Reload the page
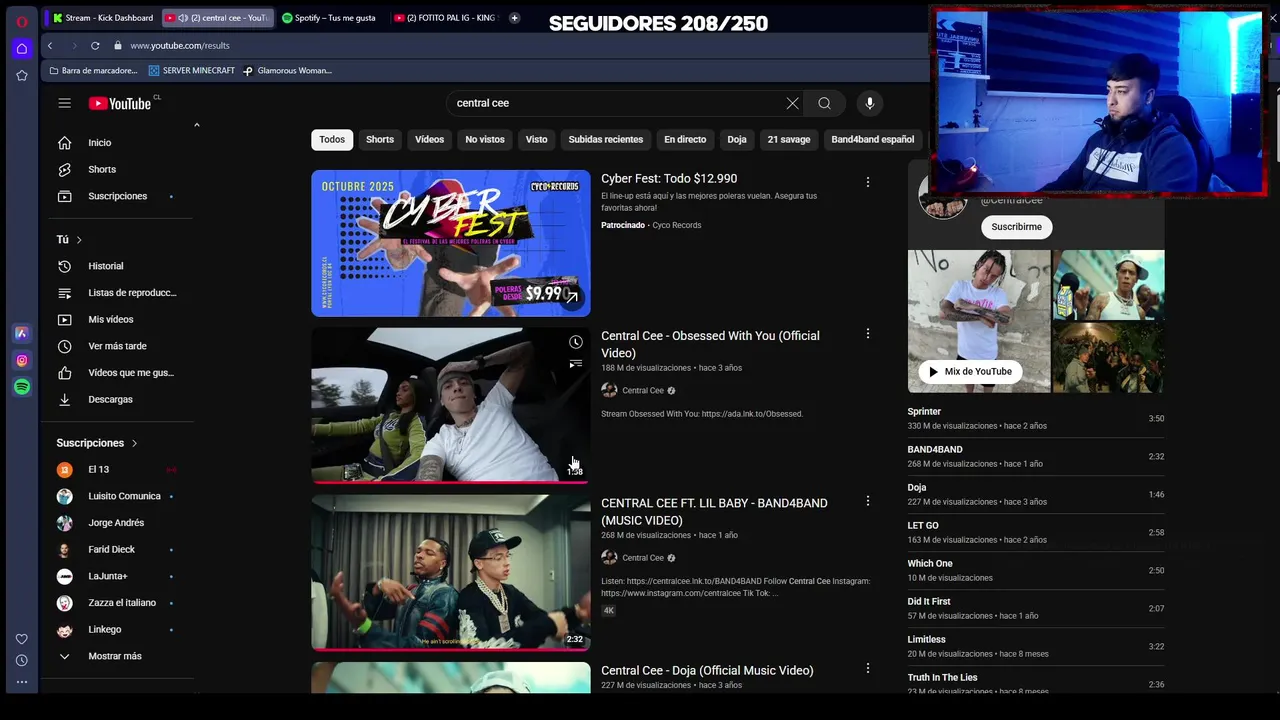The height and width of the screenshot is (720, 1280). tap(95, 45)
